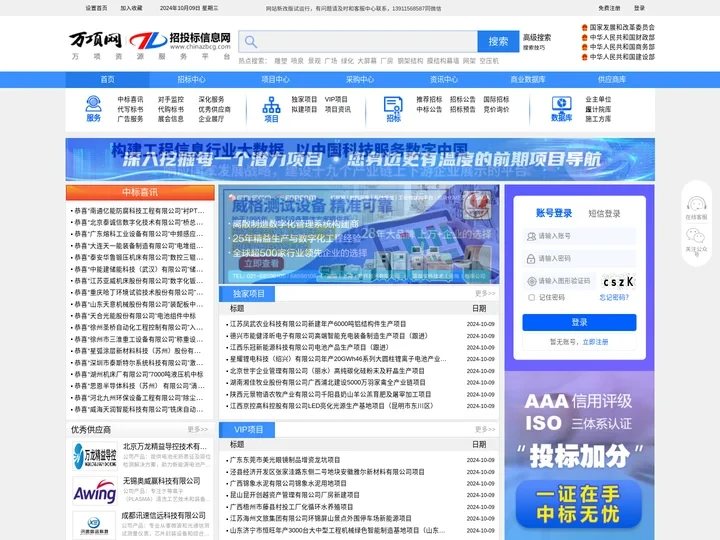Click emblem icon beside 中华人民共和国建设部
Viewport: 720px width, 540px height.
pyautogui.click(x=585, y=57)
